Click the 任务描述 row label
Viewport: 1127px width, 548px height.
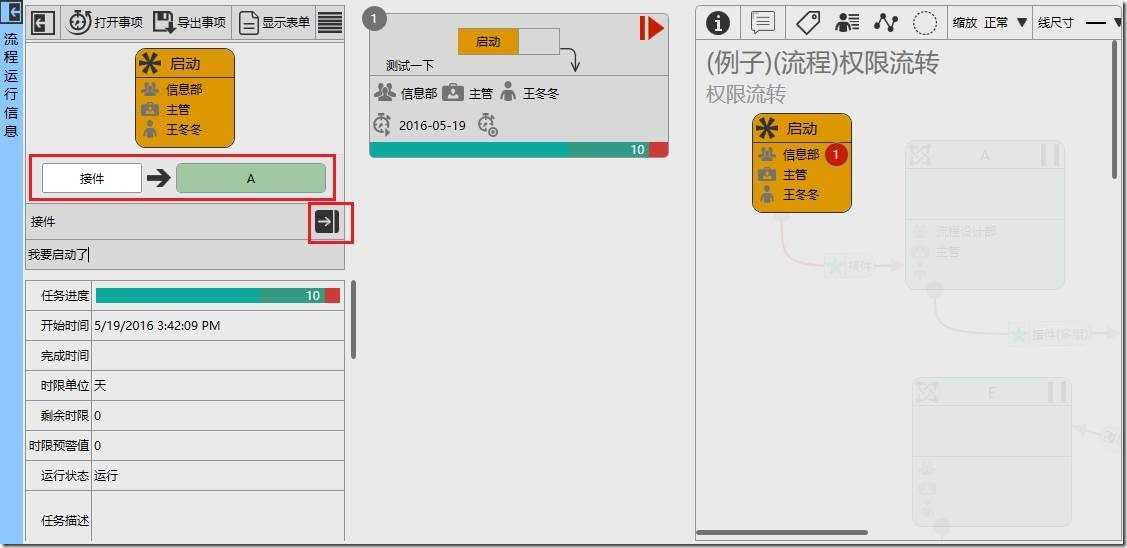click(x=66, y=520)
